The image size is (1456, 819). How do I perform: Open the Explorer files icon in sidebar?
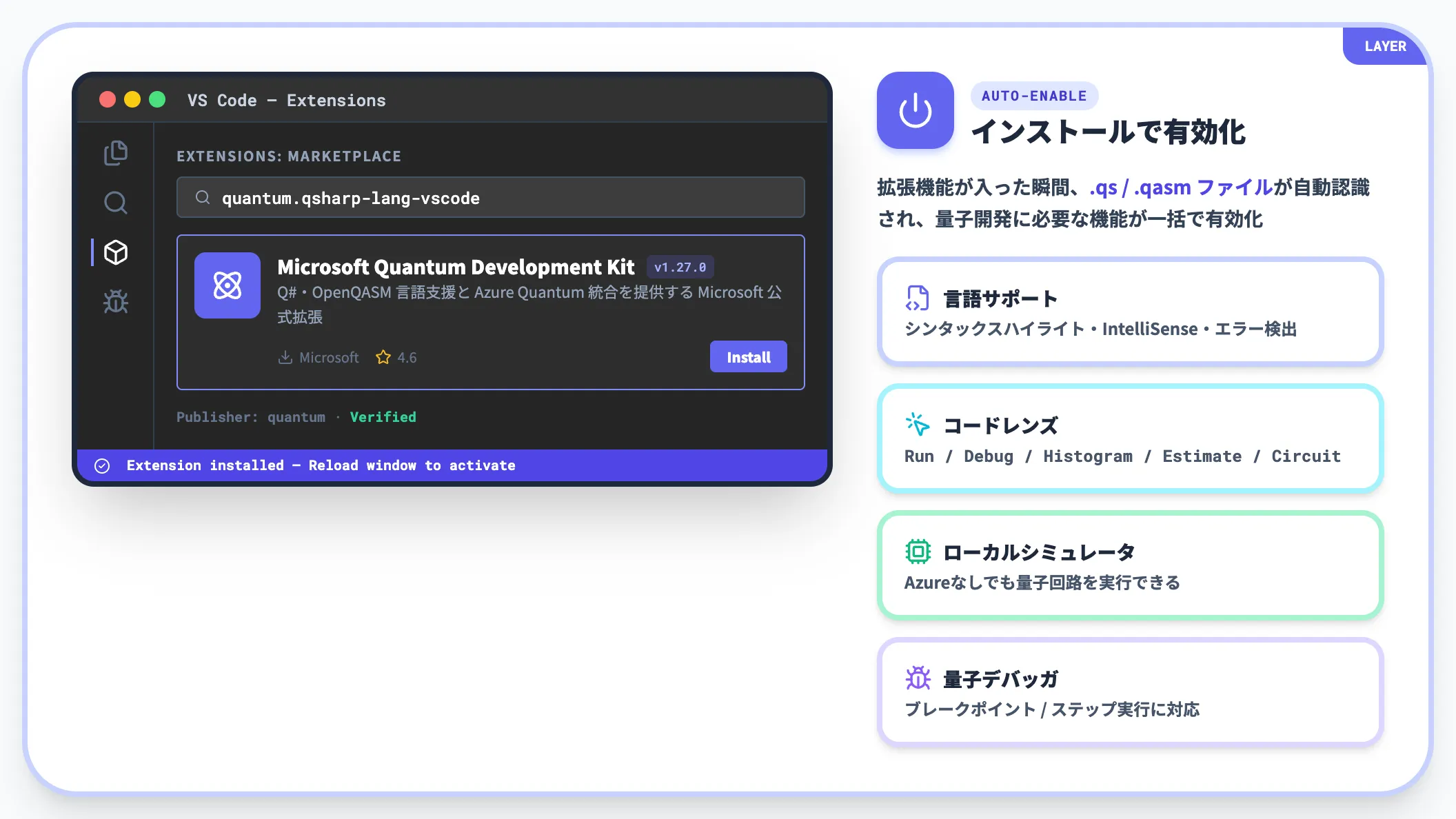point(116,153)
